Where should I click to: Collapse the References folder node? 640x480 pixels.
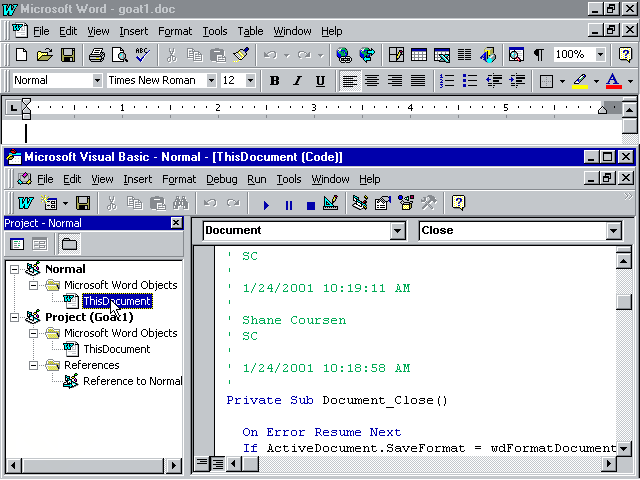[x=33, y=365]
